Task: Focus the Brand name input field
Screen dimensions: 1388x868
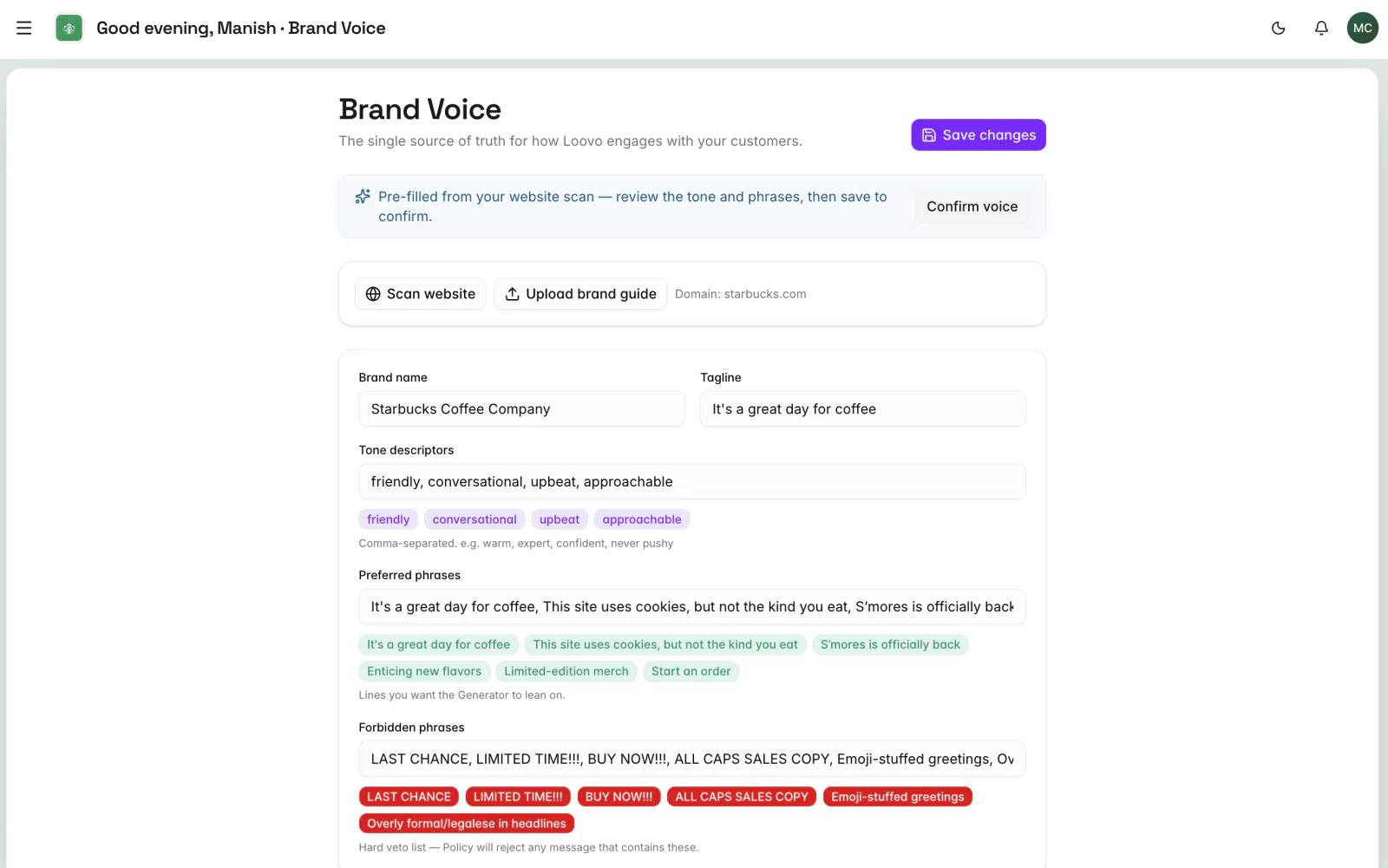Action: point(521,409)
